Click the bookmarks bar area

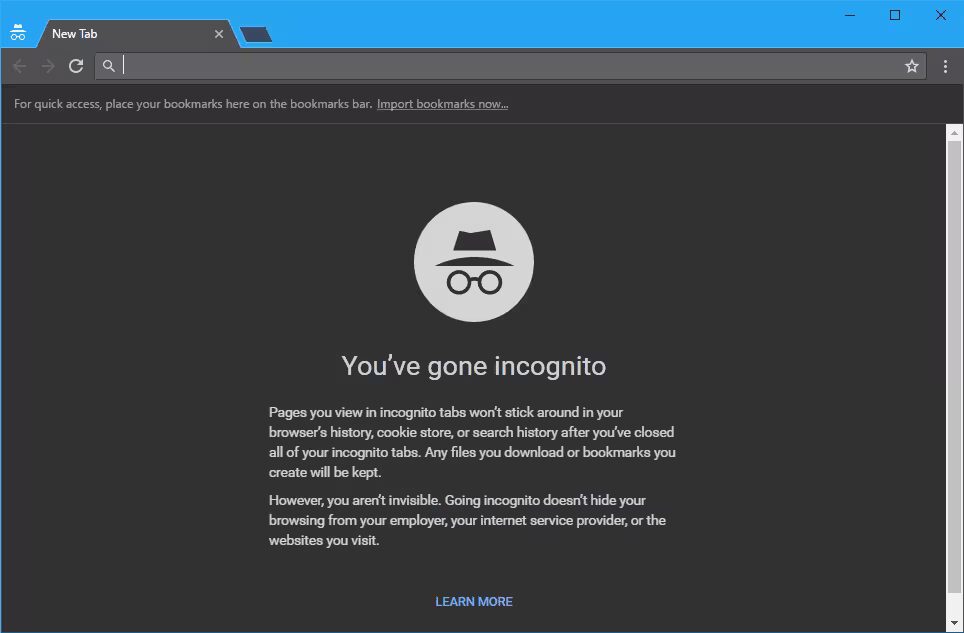pyautogui.click(x=700, y=103)
